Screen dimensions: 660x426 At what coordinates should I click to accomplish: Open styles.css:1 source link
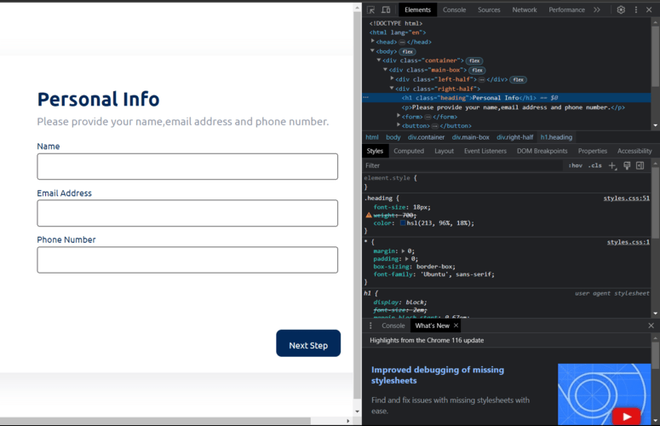[628, 242]
